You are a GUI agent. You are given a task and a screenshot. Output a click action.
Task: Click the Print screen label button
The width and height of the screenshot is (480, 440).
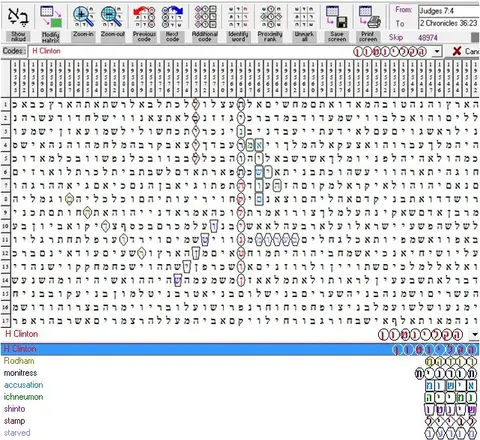tap(368, 37)
